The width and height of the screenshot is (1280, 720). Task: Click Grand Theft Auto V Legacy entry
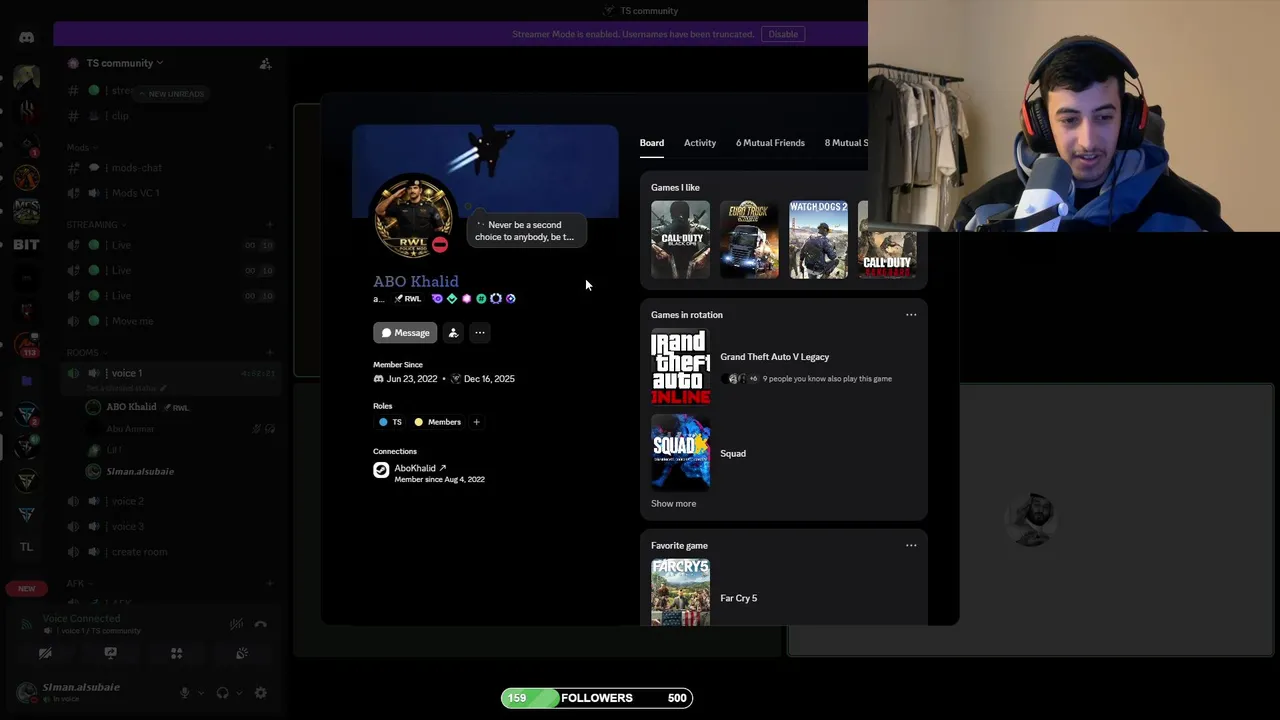click(784, 367)
